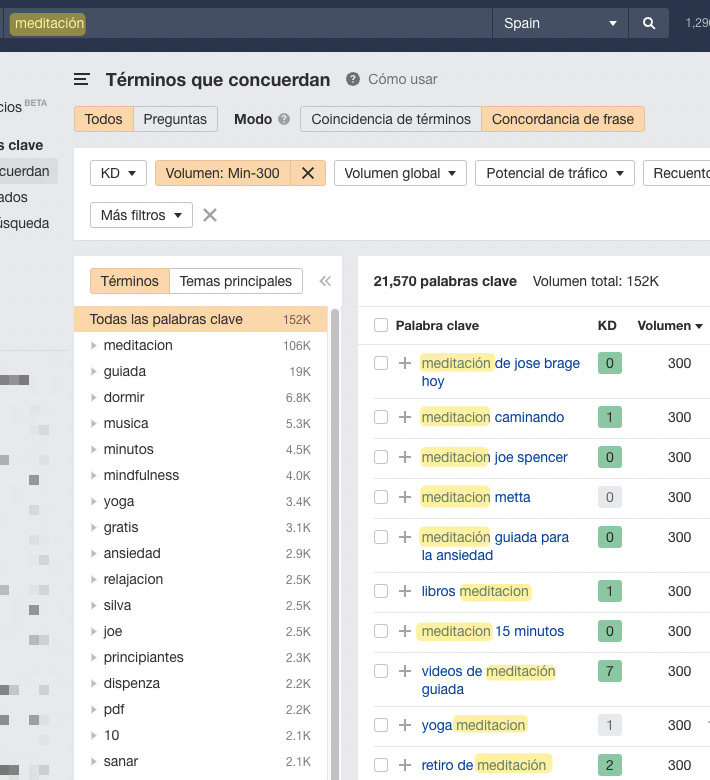Image resolution: width=710 pixels, height=780 pixels.
Task: Check the box for 'meditacion metta'
Action: coord(381,497)
